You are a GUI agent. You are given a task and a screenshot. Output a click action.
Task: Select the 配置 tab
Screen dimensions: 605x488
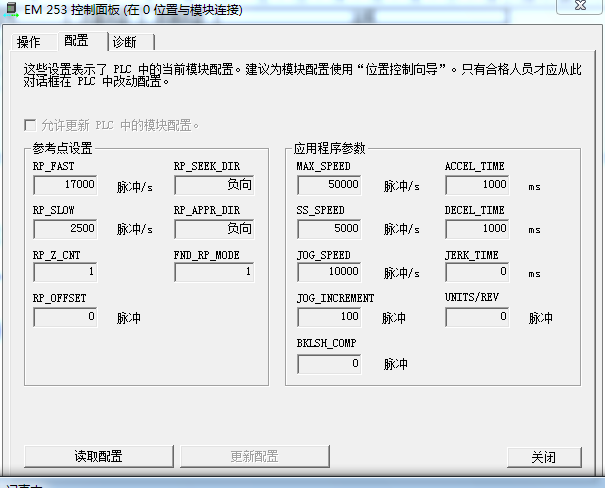[76, 41]
